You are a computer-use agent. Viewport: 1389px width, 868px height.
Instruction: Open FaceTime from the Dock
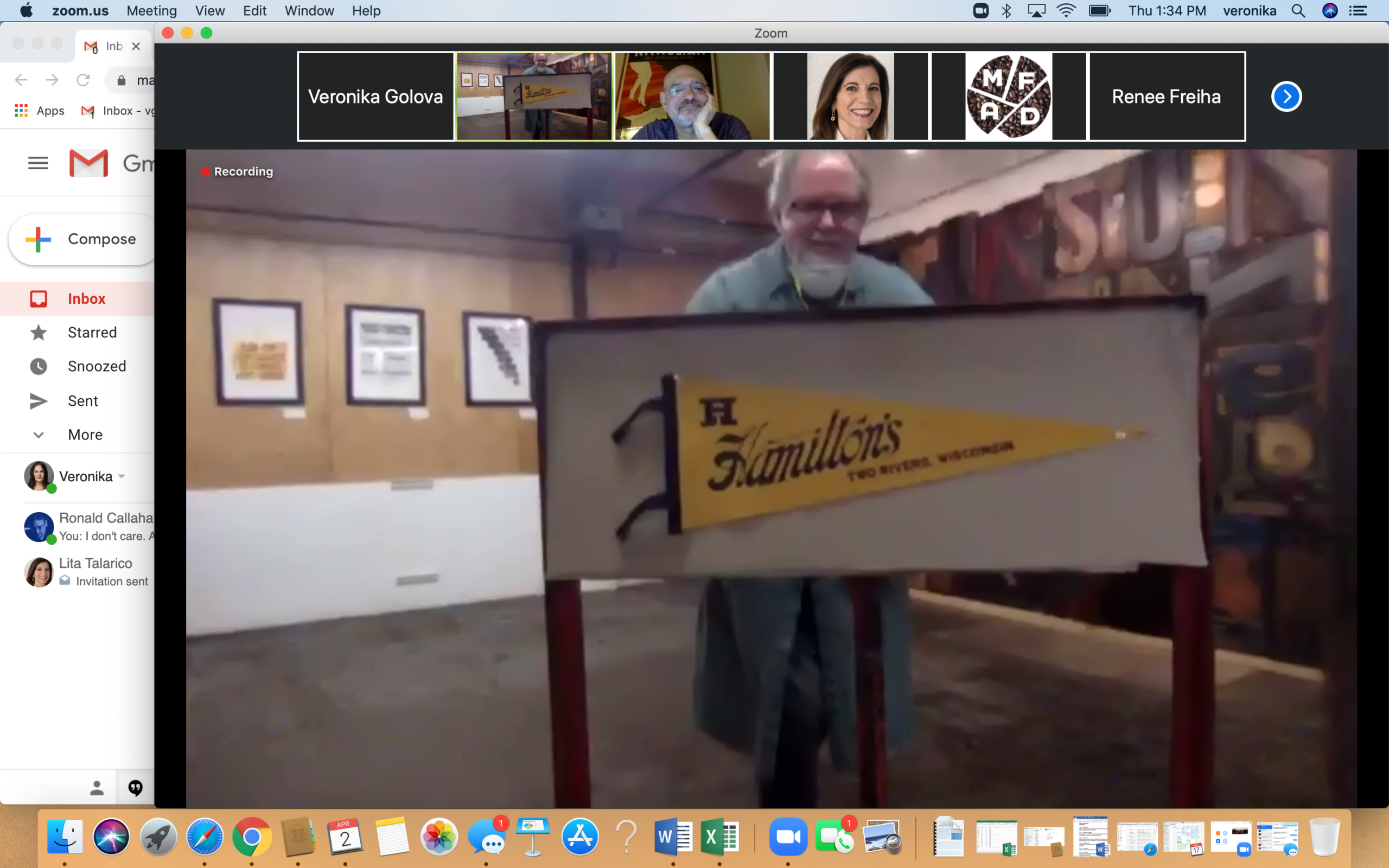[834, 837]
